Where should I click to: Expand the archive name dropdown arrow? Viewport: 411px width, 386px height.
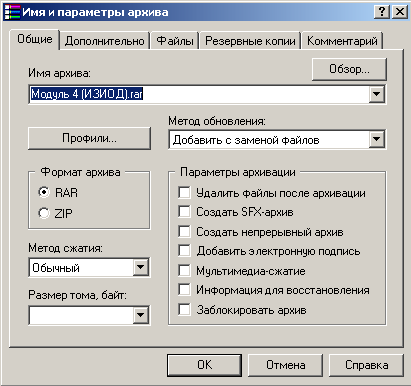coord(377,94)
